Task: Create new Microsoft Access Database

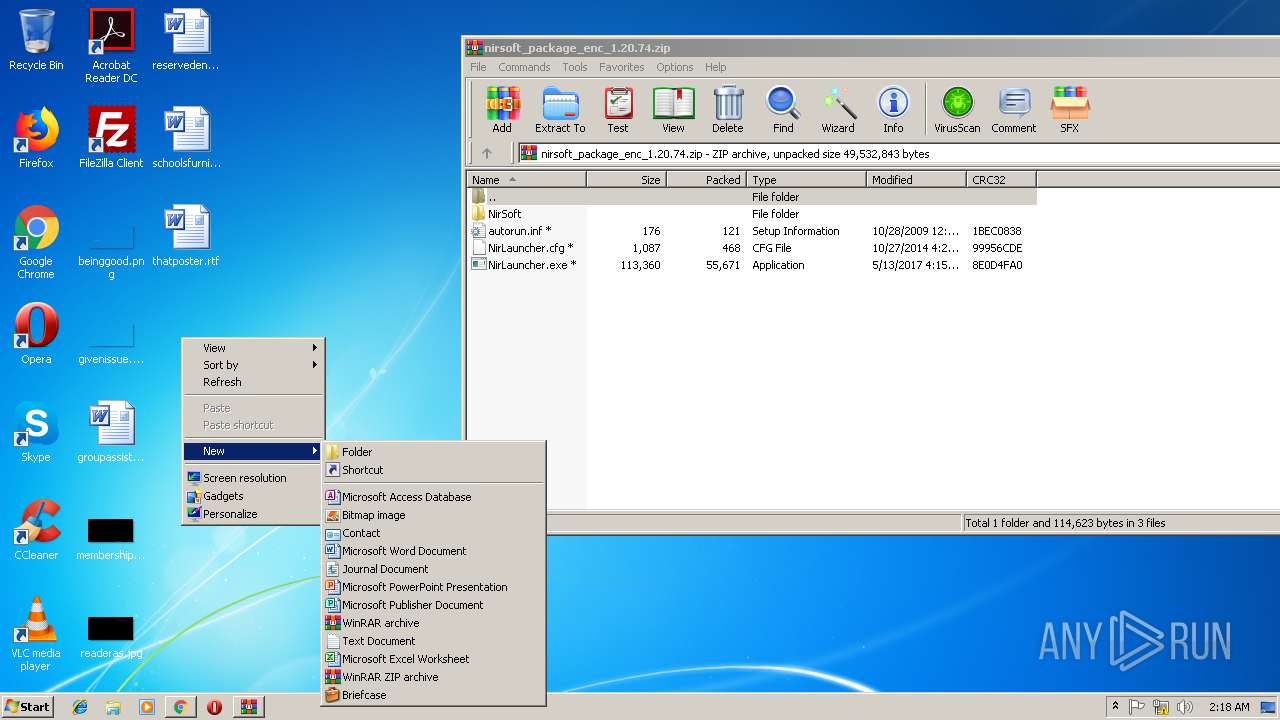Action: point(433,497)
